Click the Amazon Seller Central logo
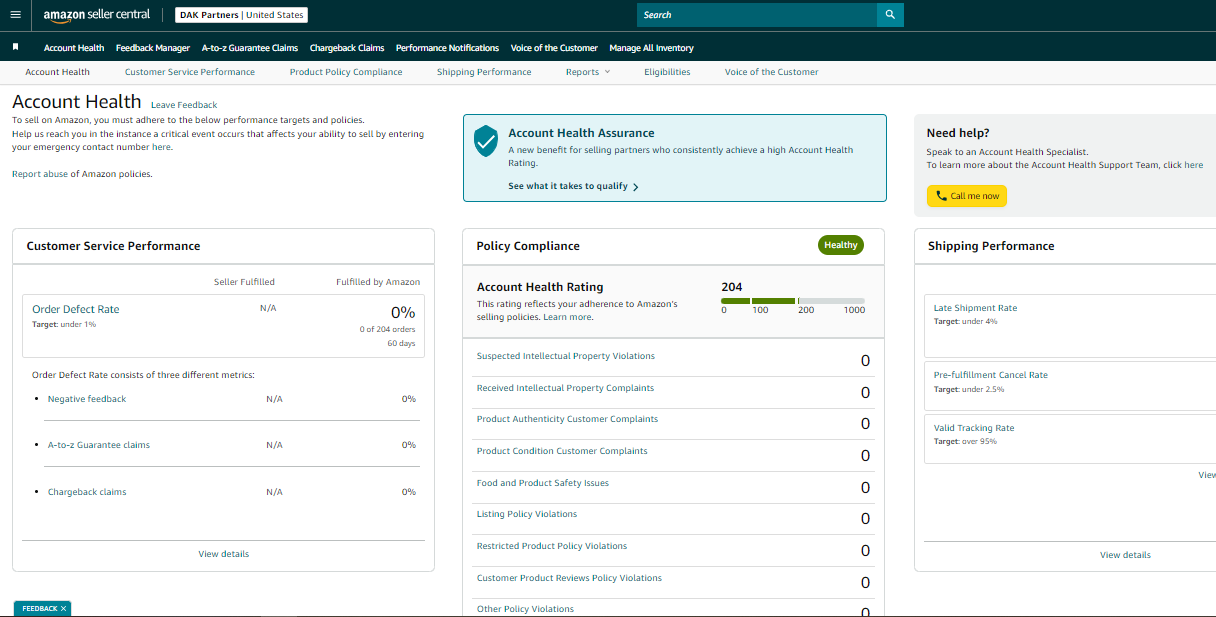 click(x=97, y=15)
